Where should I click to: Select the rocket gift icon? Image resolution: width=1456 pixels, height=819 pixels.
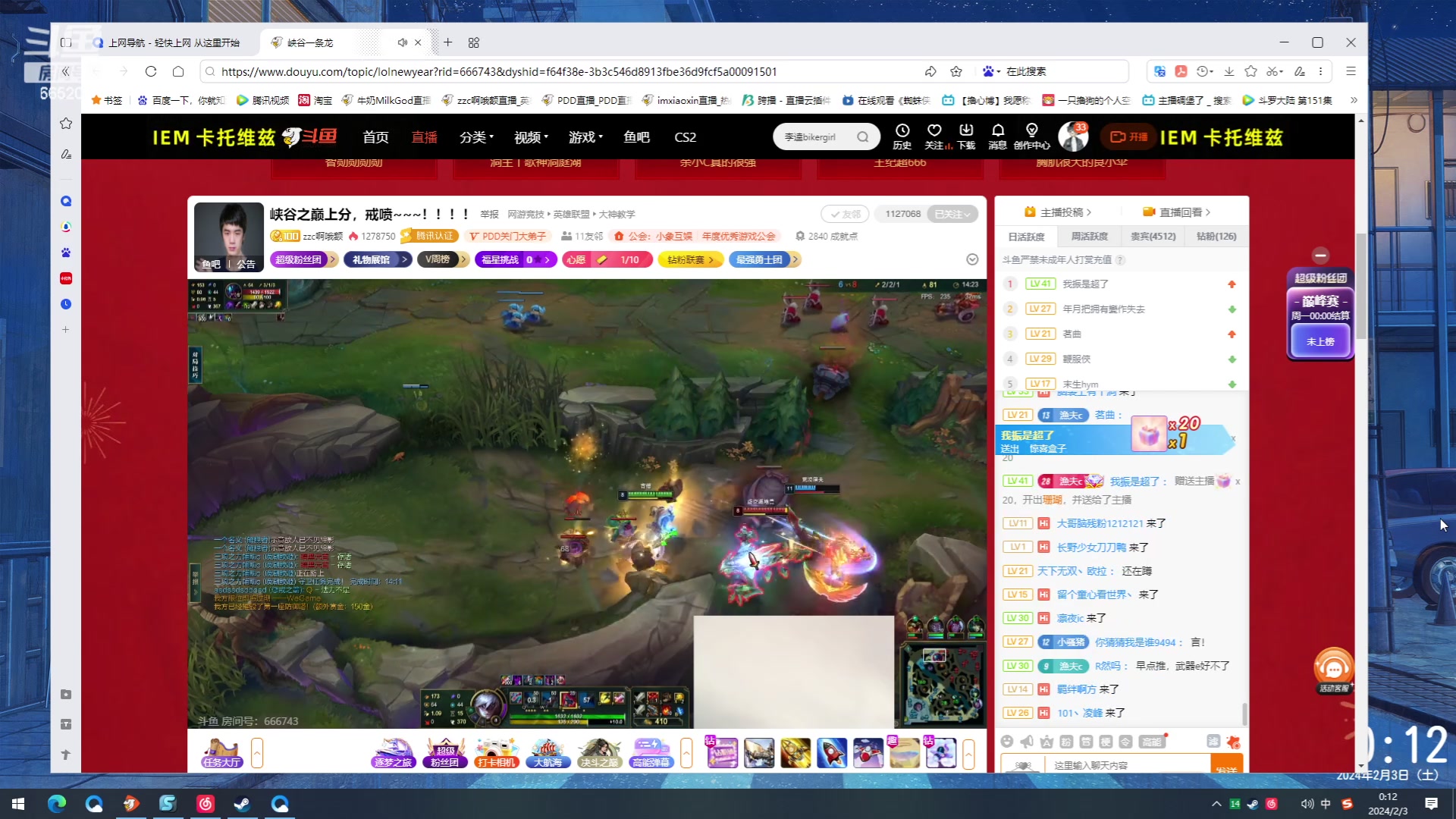(x=832, y=753)
